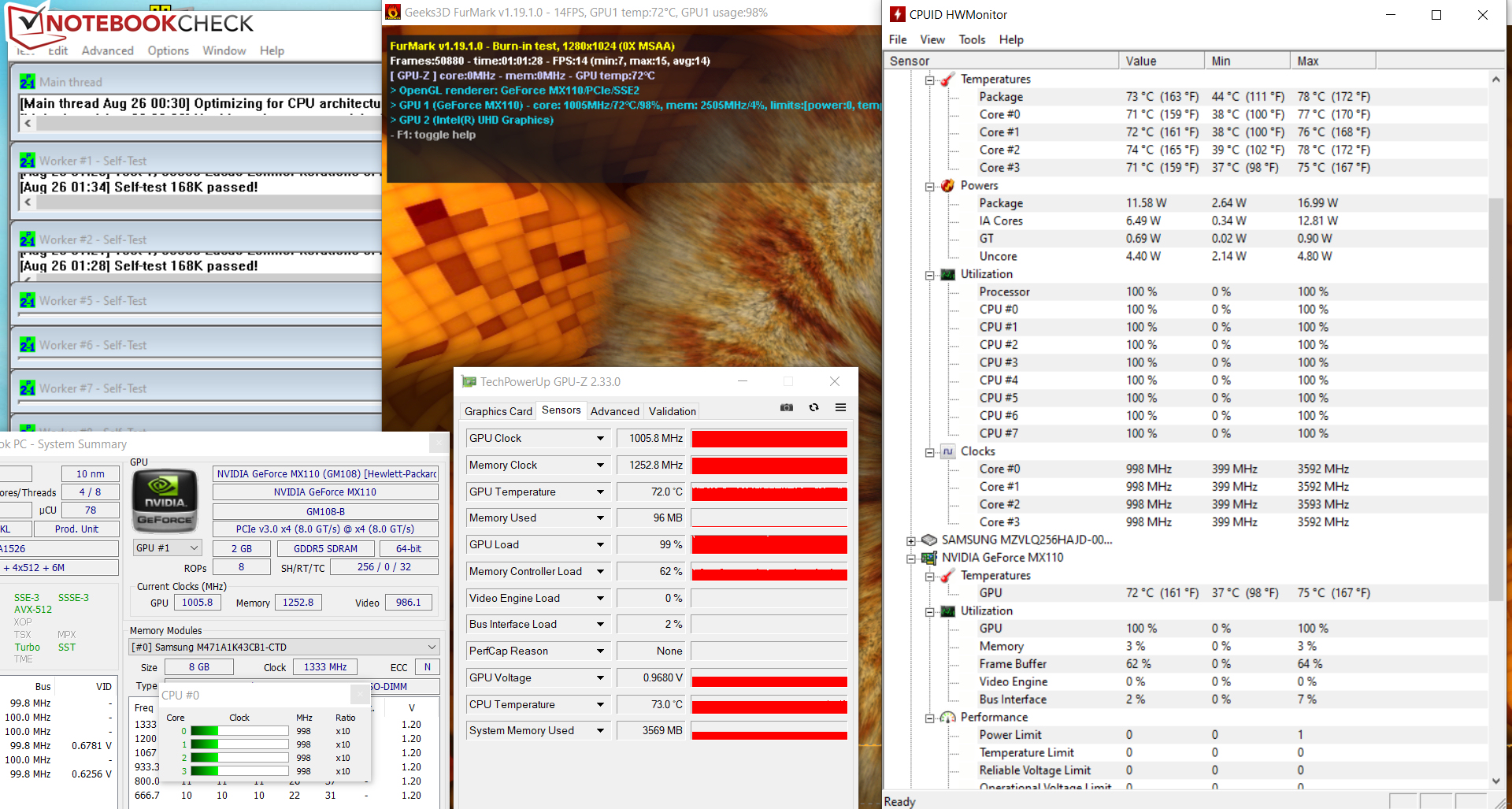
Task: Select the IA Cores power row in HWMonitor
Action: 1186,221
